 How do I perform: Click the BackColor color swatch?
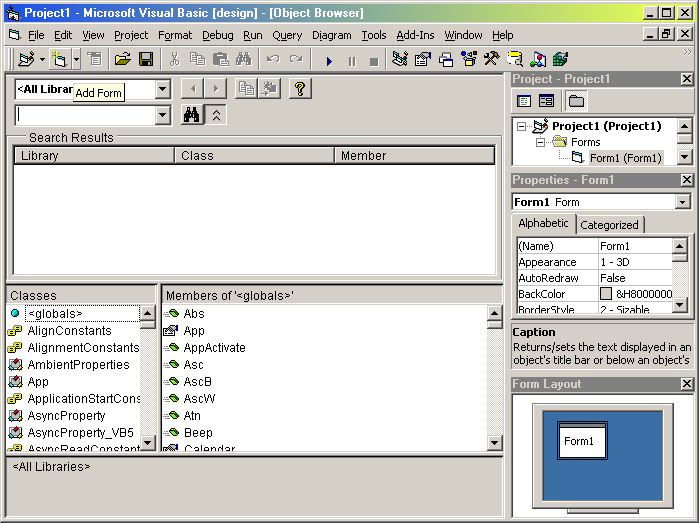[606, 293]
